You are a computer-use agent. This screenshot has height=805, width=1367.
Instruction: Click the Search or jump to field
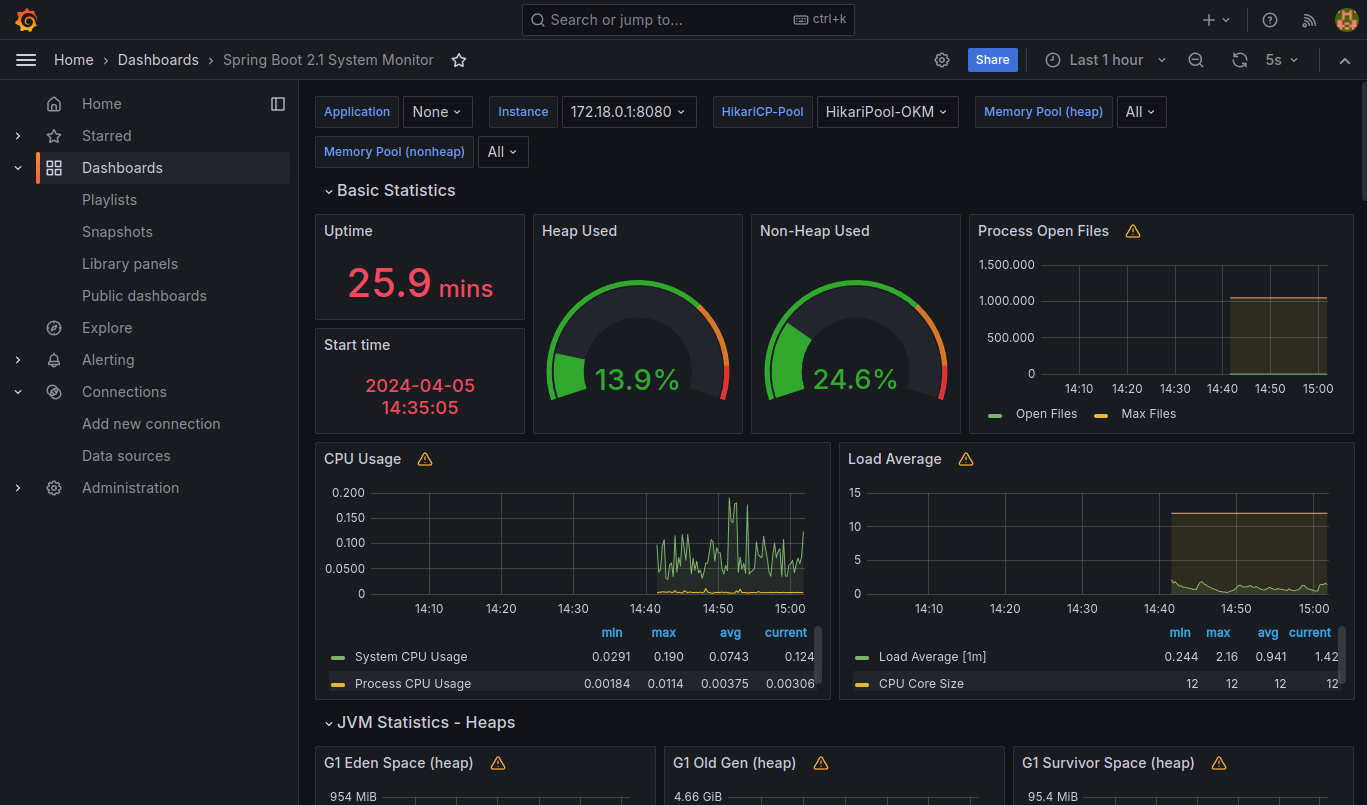tap(687, 20)
